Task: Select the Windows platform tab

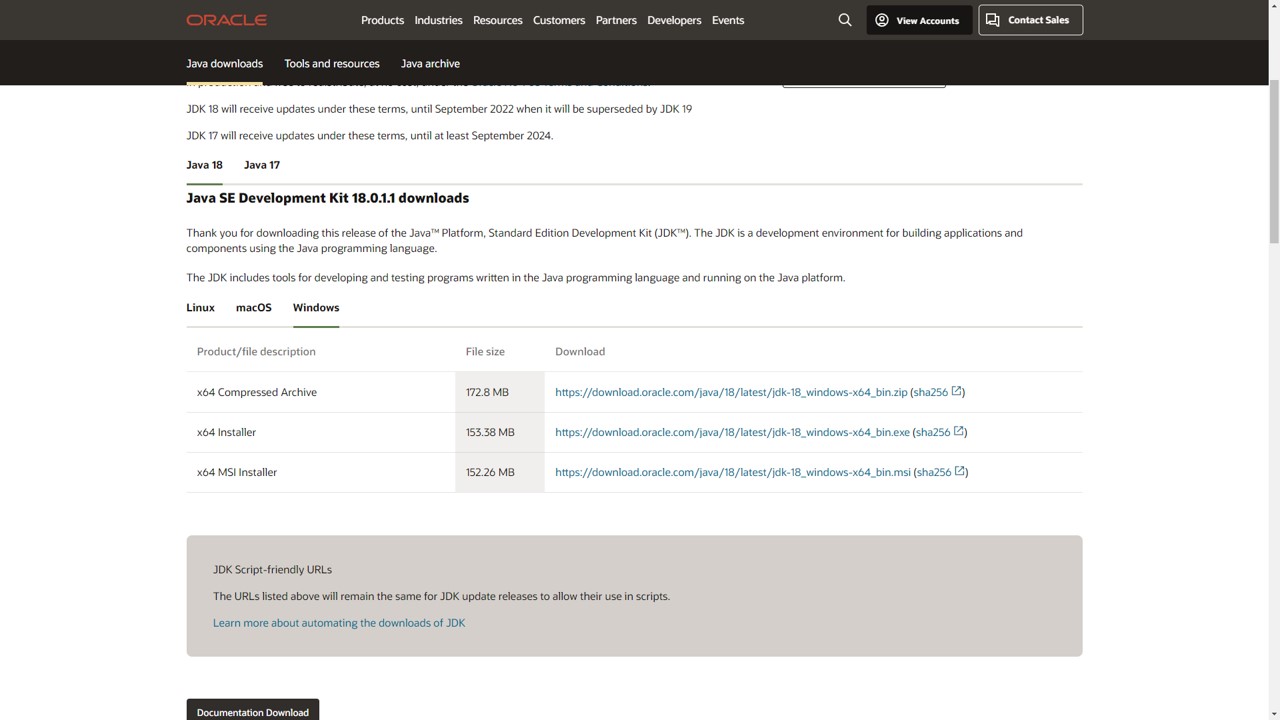Action: [x=316, y=307]
